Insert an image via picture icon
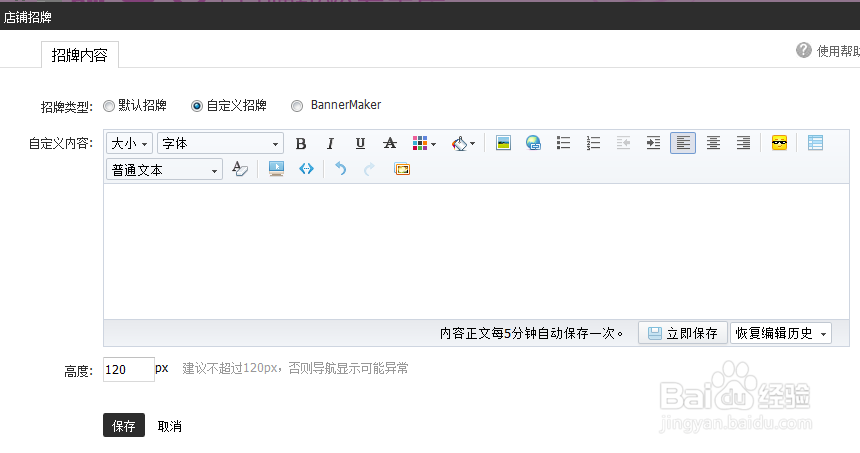This screenshot has width=860, height=453. 503,143
